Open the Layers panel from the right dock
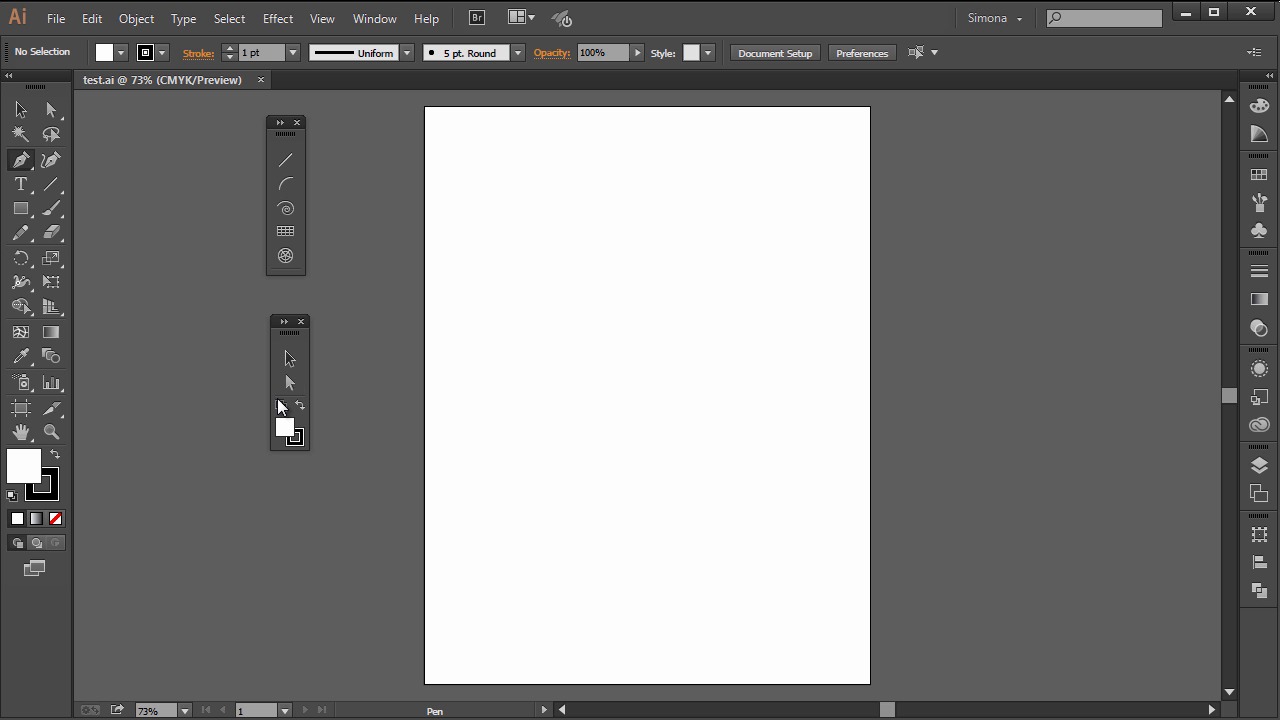1280x720 pixels. pyautogui.click(x=1259, y=466)
